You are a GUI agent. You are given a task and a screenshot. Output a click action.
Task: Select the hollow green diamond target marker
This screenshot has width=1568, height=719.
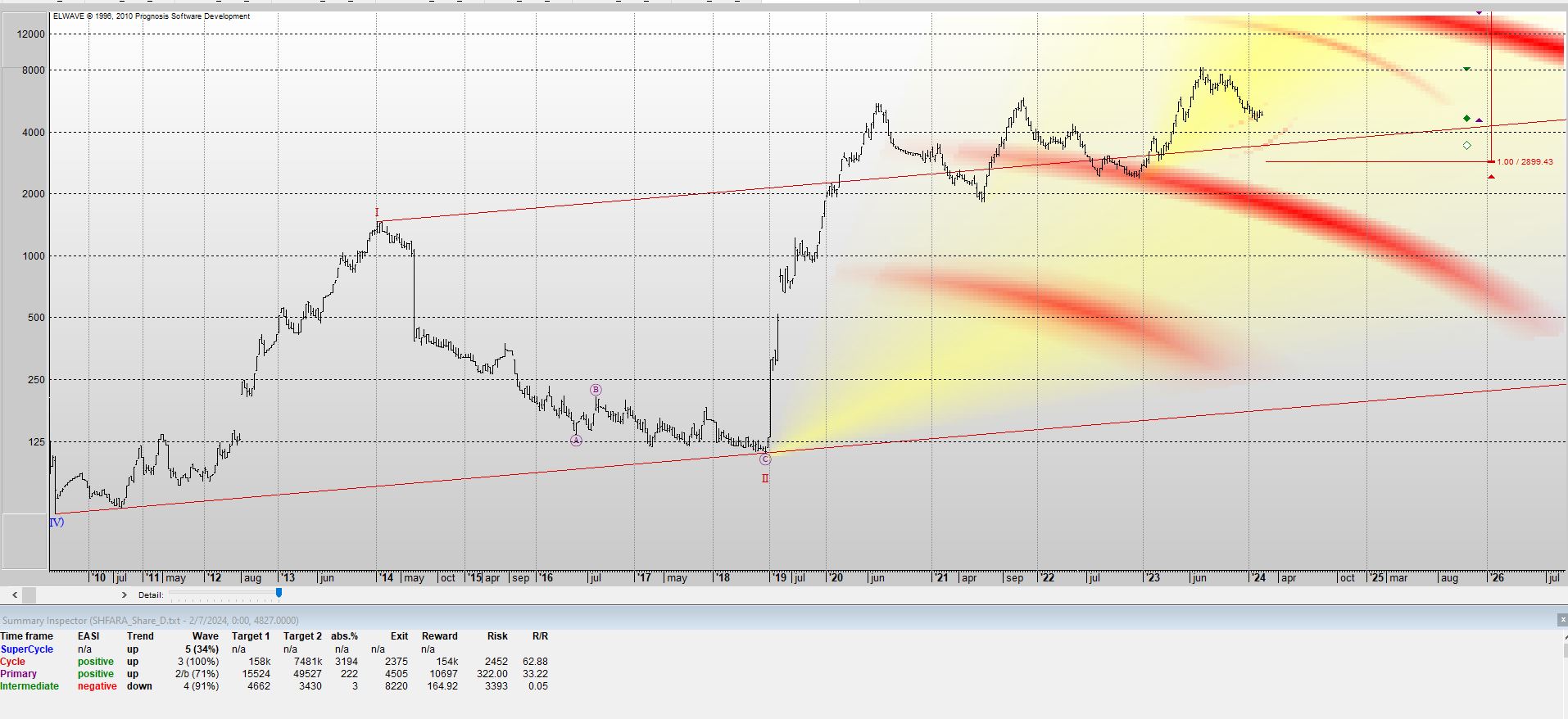coord(1466,146)
